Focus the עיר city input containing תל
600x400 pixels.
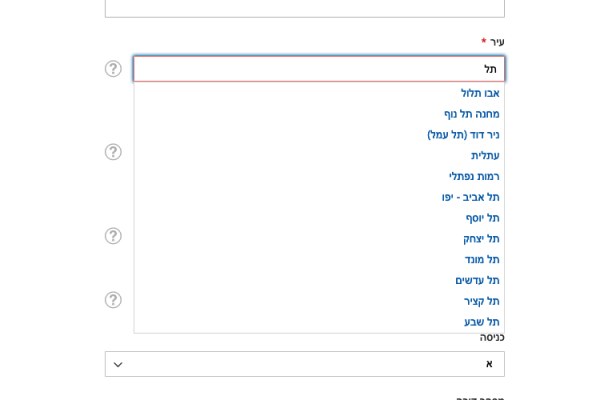point(318,69)
